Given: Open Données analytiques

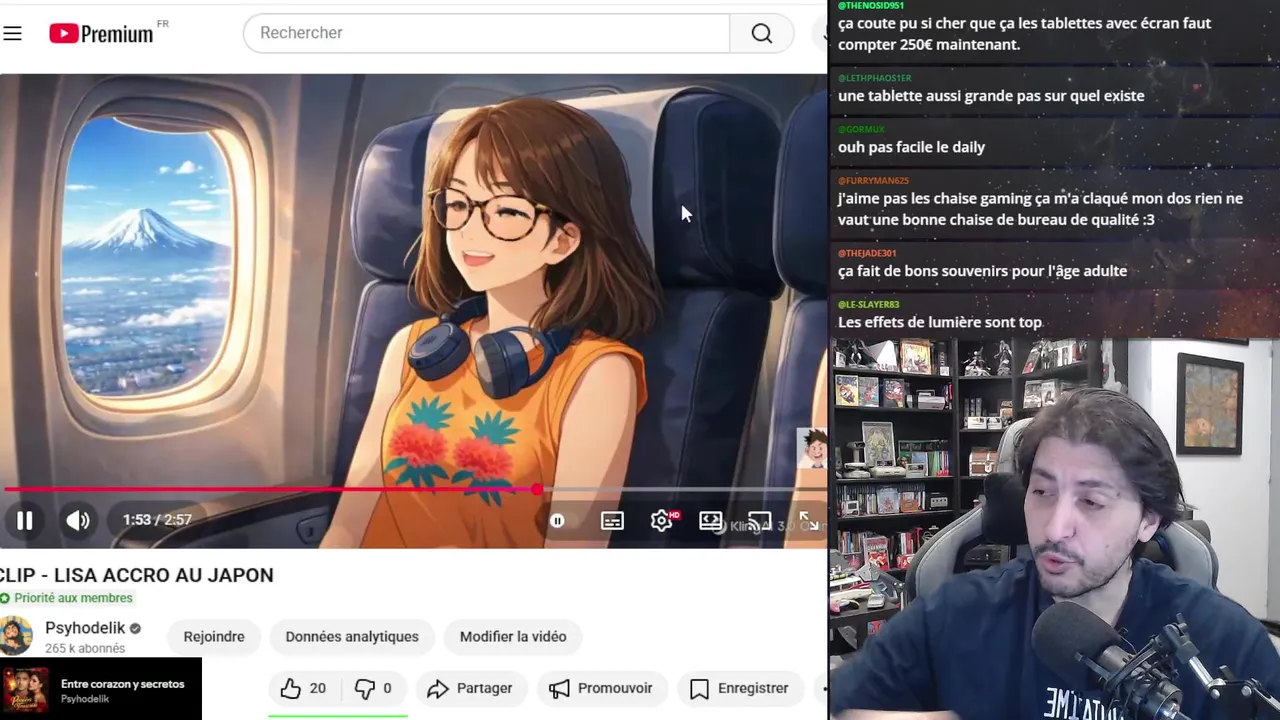Looking at the screenshot, I should pos(352,637).
